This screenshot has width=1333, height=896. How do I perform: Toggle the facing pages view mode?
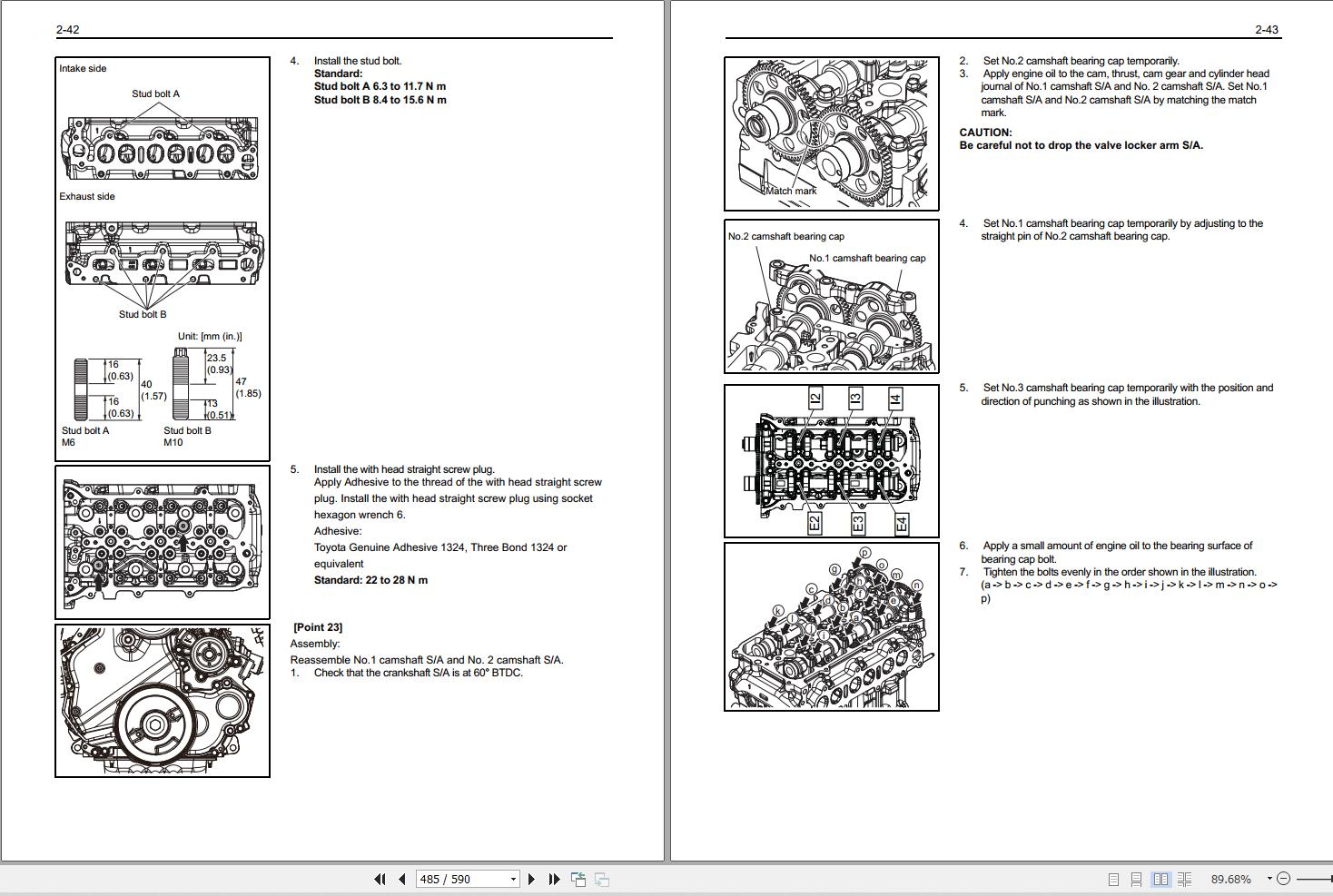coord(1162,879)
